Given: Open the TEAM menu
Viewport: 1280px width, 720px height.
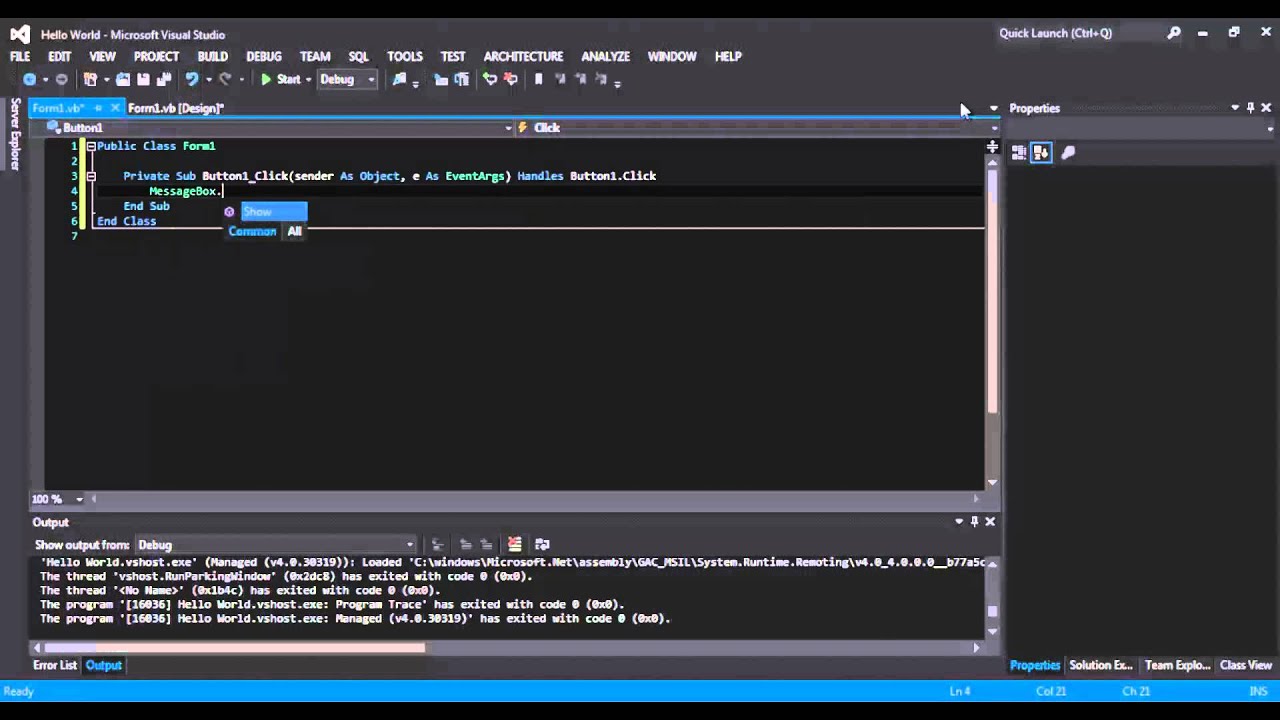Looking at the screenshot, I should pyautogui.click(x=315, y=57).
